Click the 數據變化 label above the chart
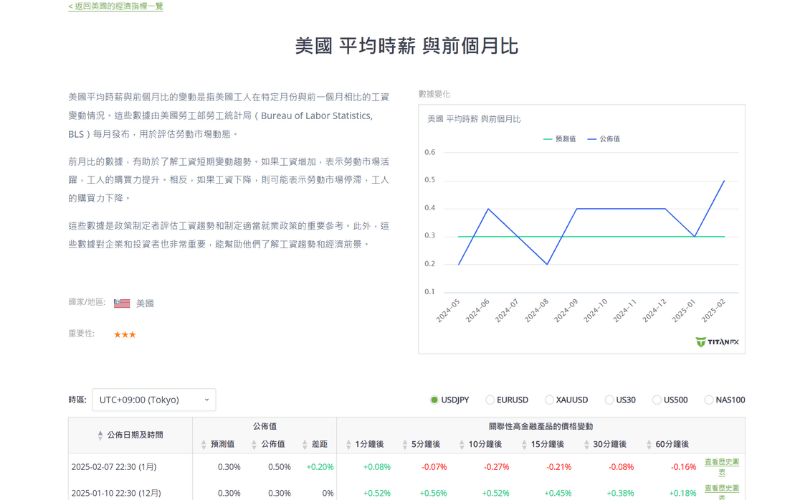Viewport: 800px width, 500px height. 434,94
